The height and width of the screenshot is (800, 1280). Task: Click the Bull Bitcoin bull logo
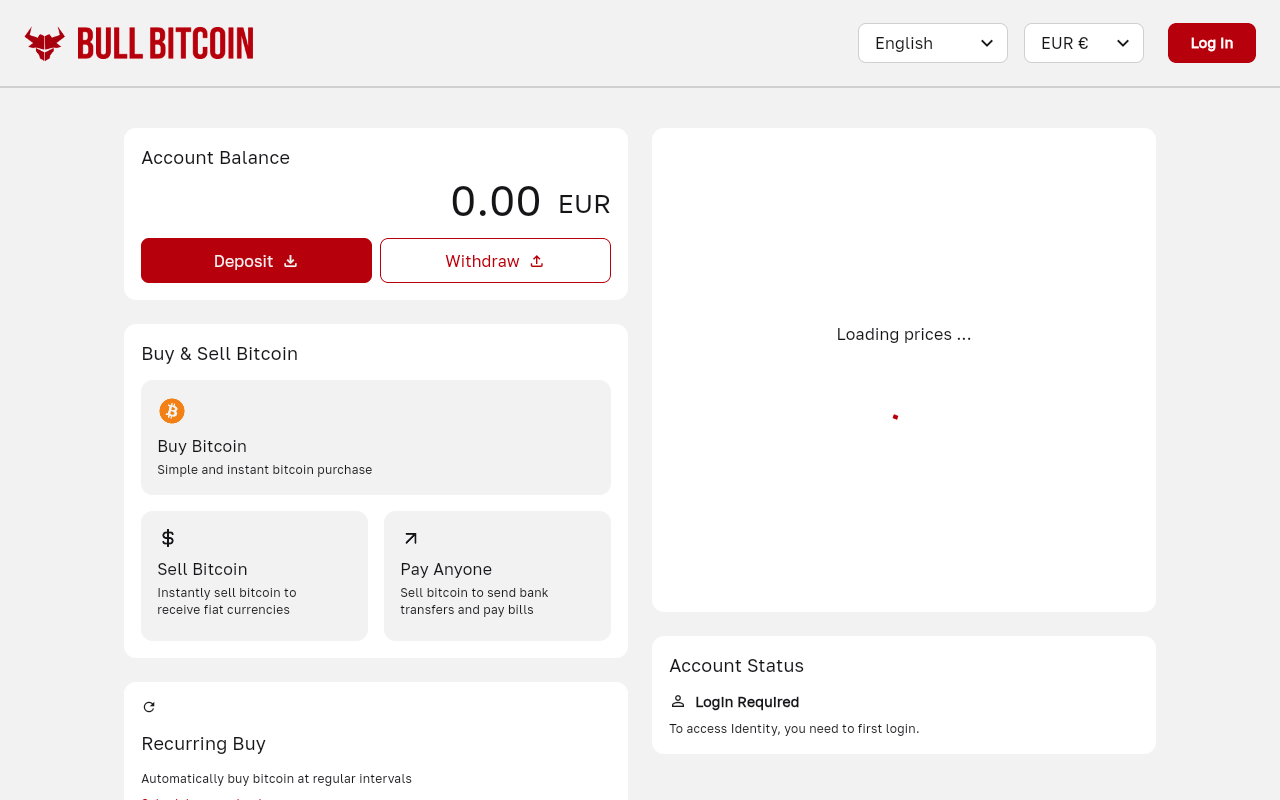tap(42, 43)
